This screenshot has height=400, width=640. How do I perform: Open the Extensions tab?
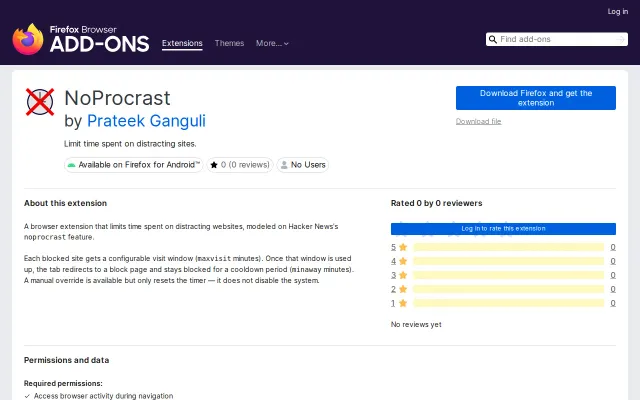click(x=182, y=43)
